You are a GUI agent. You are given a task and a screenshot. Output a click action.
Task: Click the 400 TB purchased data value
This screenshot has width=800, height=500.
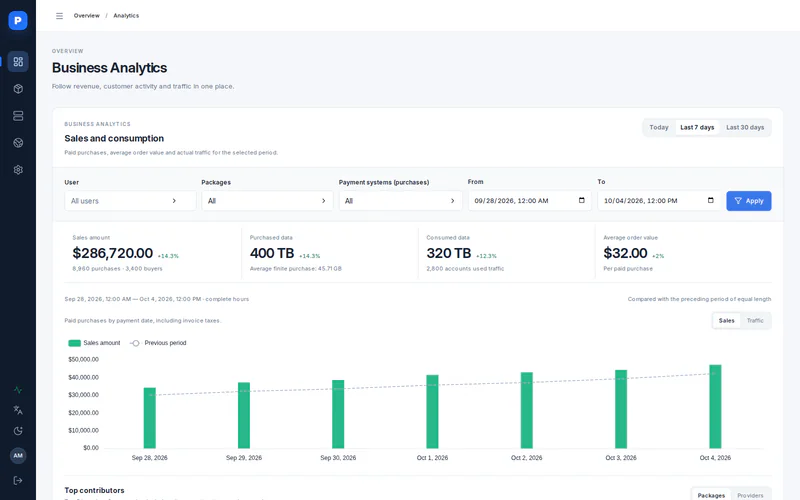pyautogui.click(x=272, y=253)
